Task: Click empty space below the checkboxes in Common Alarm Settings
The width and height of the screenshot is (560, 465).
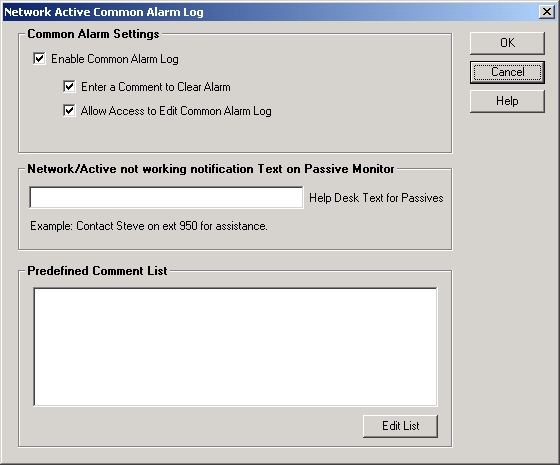Action: pos(235,136)
